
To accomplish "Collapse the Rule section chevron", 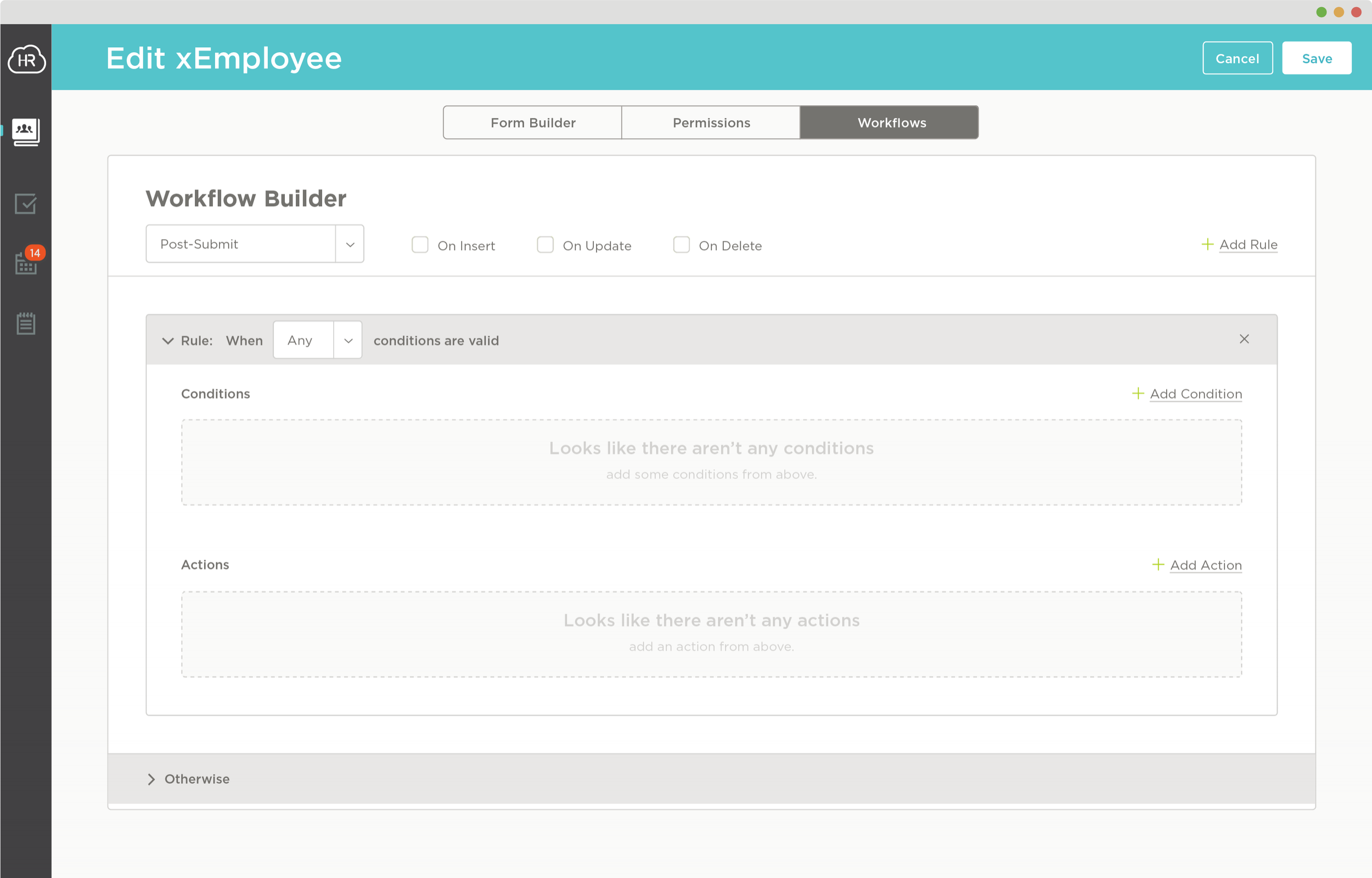I will coord(167,341).
